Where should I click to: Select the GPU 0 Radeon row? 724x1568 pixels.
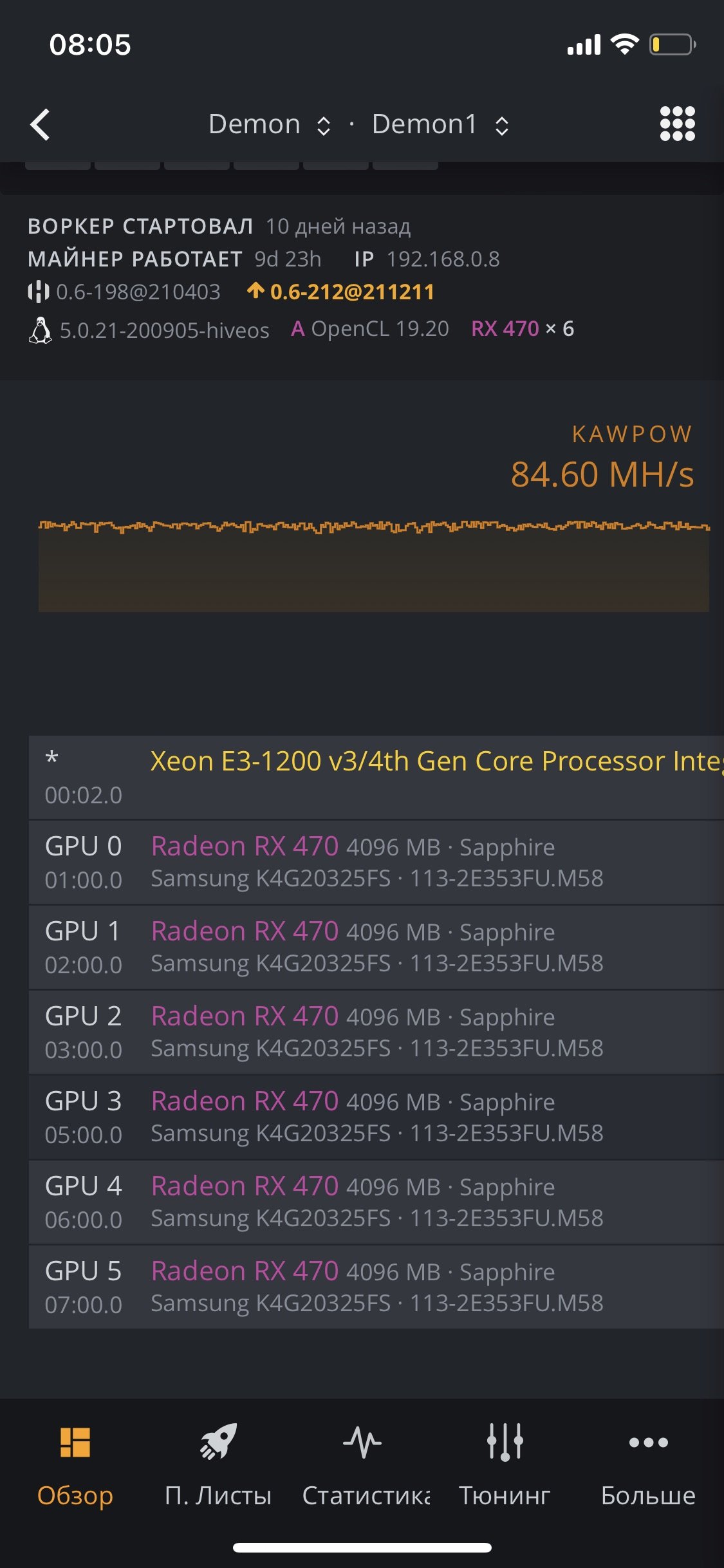376,862
